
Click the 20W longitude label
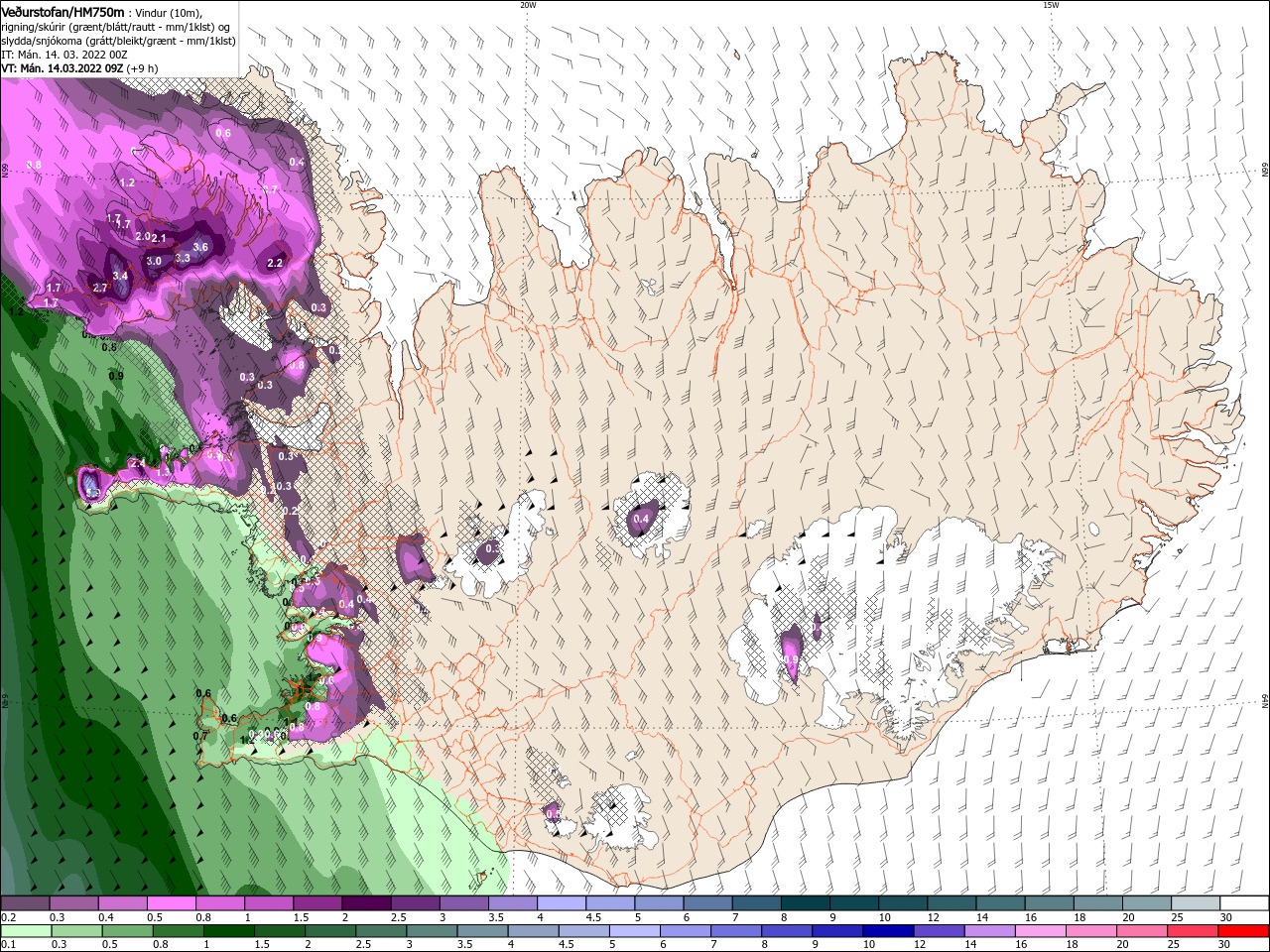(528, 5)
